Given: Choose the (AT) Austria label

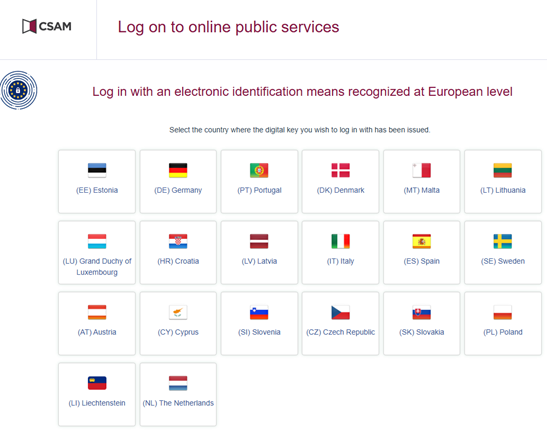Looking at the screenshot, I should click(97, 332).
